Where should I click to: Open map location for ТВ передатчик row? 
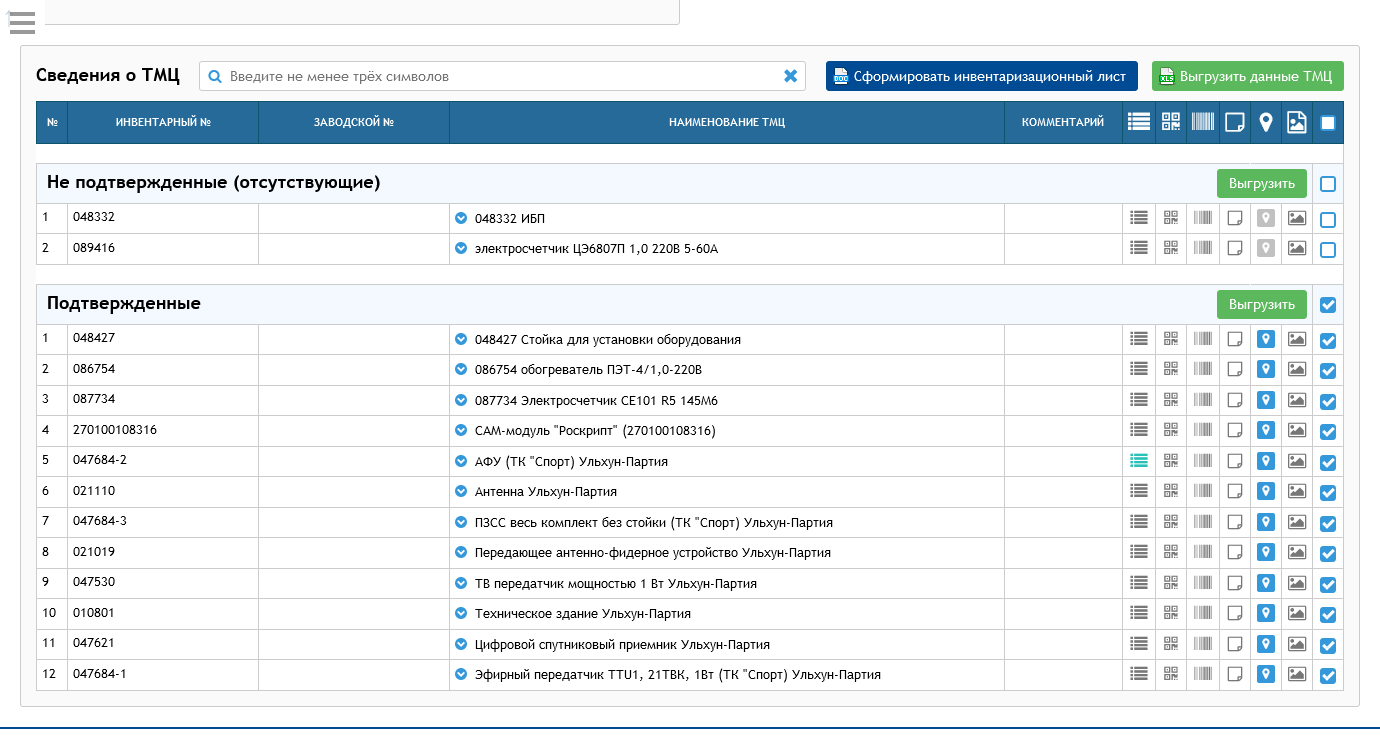1266,583
